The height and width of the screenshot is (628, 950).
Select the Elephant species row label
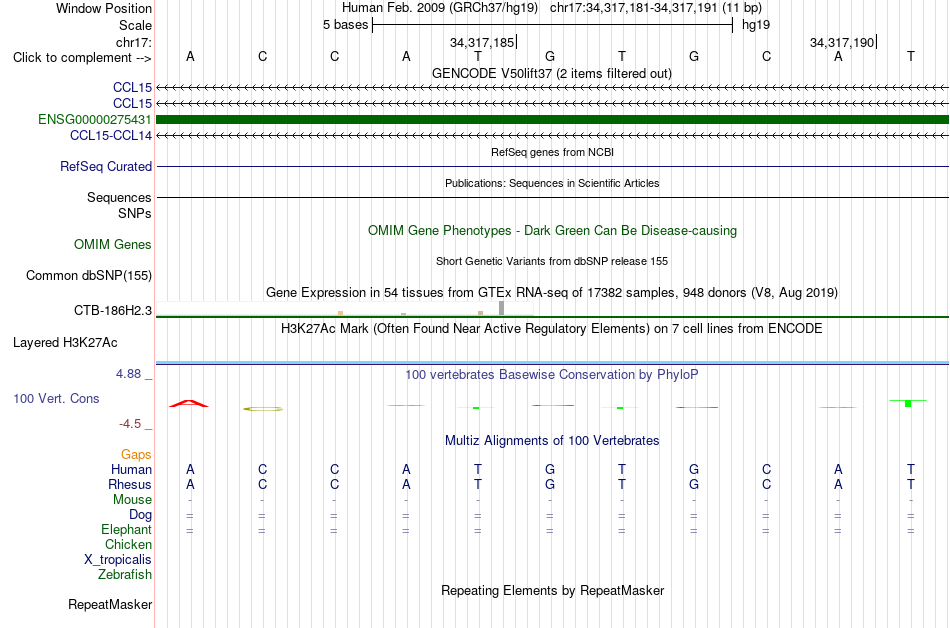click(x=127, y=529)
